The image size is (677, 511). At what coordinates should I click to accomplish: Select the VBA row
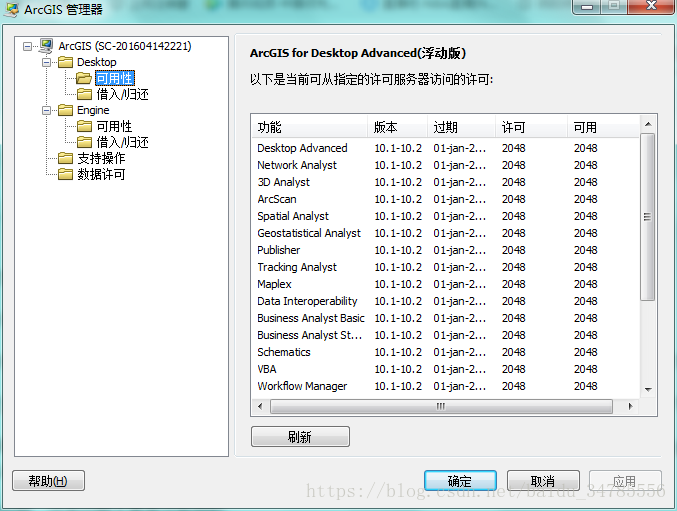[x=445, y=369]
